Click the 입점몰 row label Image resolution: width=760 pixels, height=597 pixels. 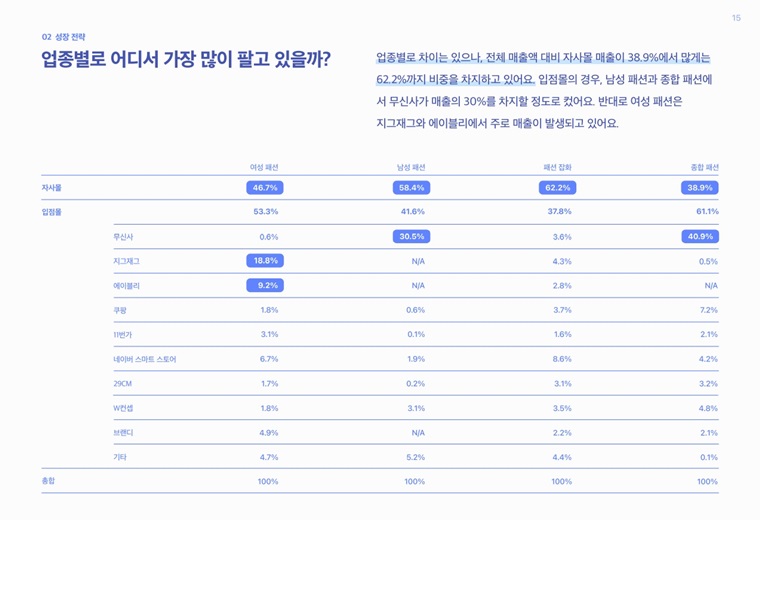tap(51, 212)
